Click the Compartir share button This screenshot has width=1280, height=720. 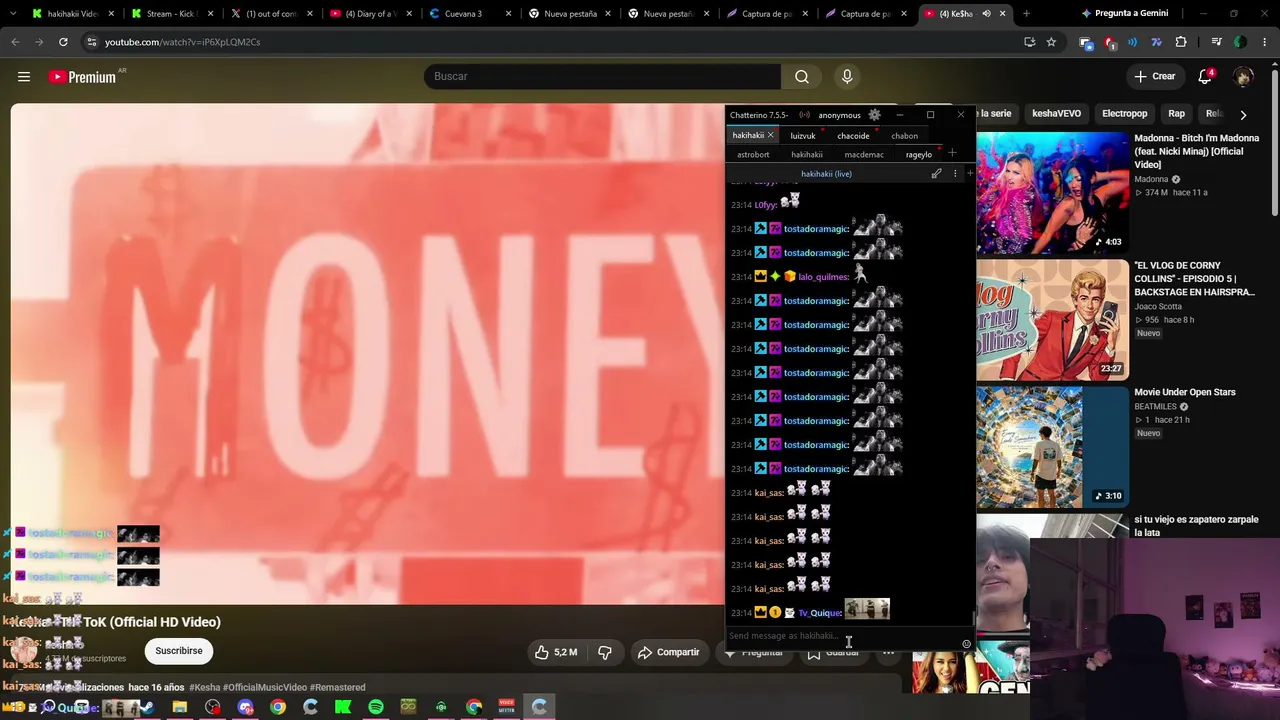pyautogui.click(x=669, y=652)
